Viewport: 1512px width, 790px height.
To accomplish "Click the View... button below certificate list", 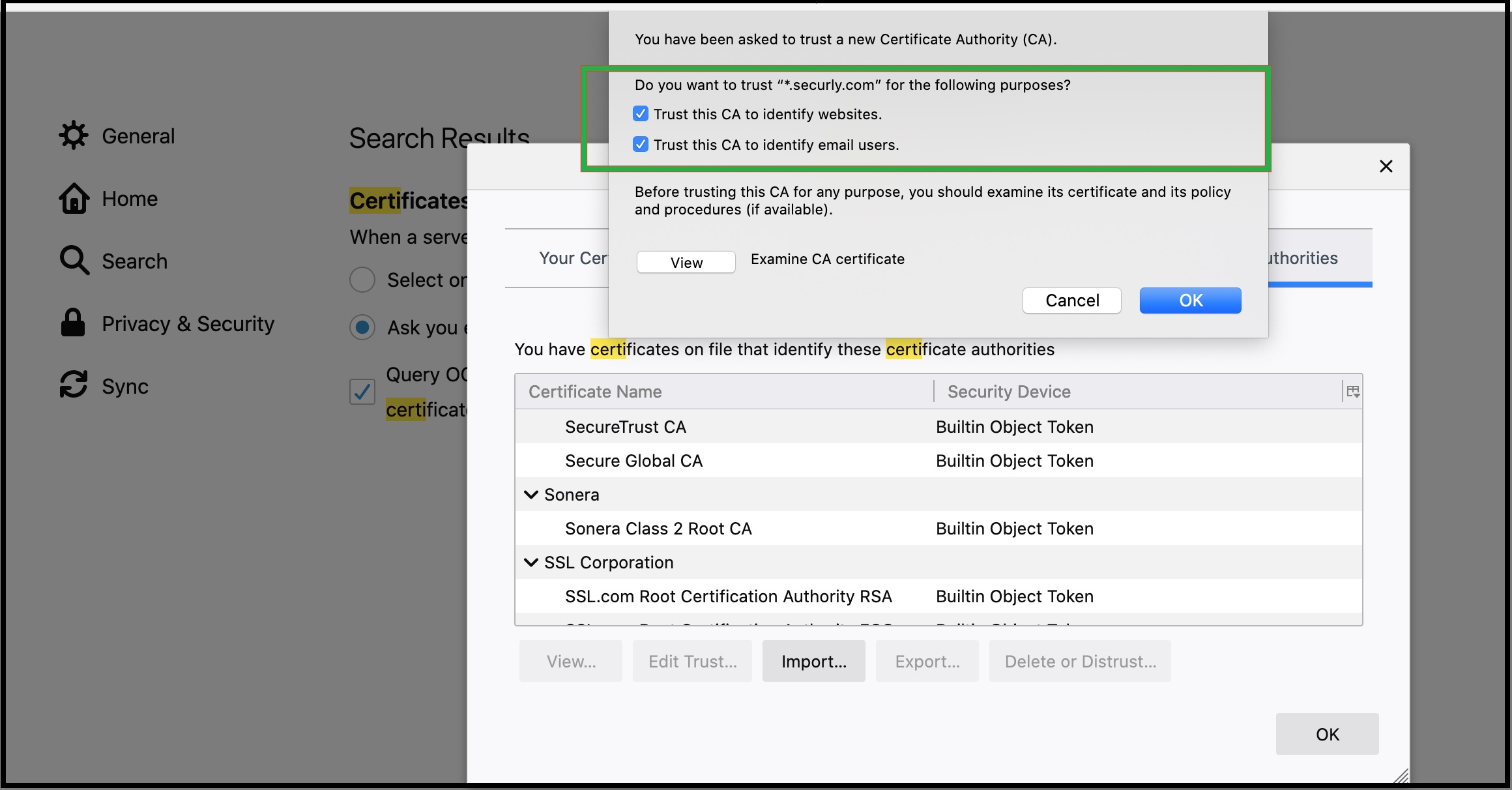I will (571, 661).
